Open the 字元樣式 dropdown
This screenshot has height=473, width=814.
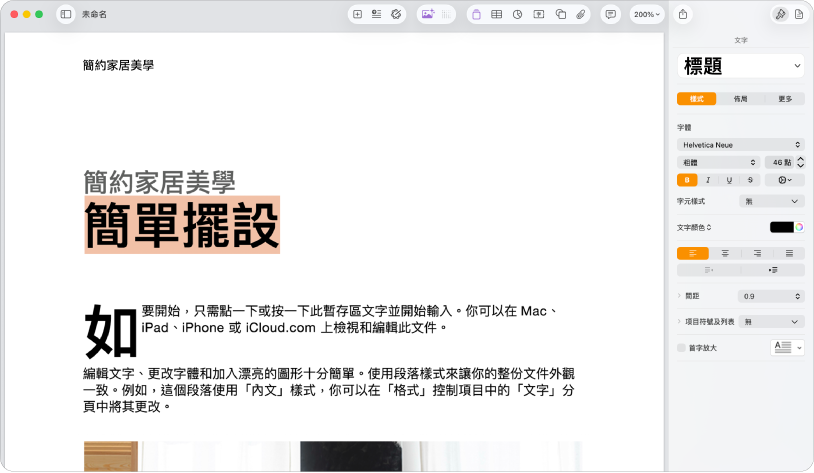click(771, 201)
